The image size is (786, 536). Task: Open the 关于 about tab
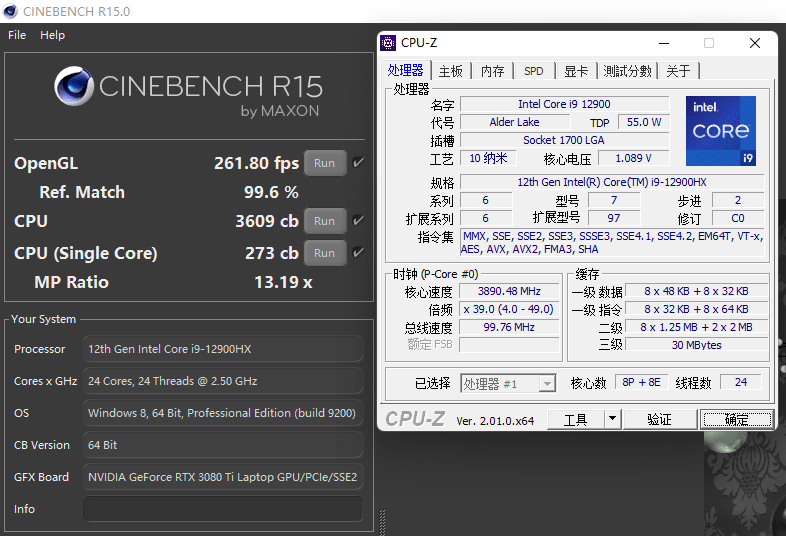tap(678, 71)
